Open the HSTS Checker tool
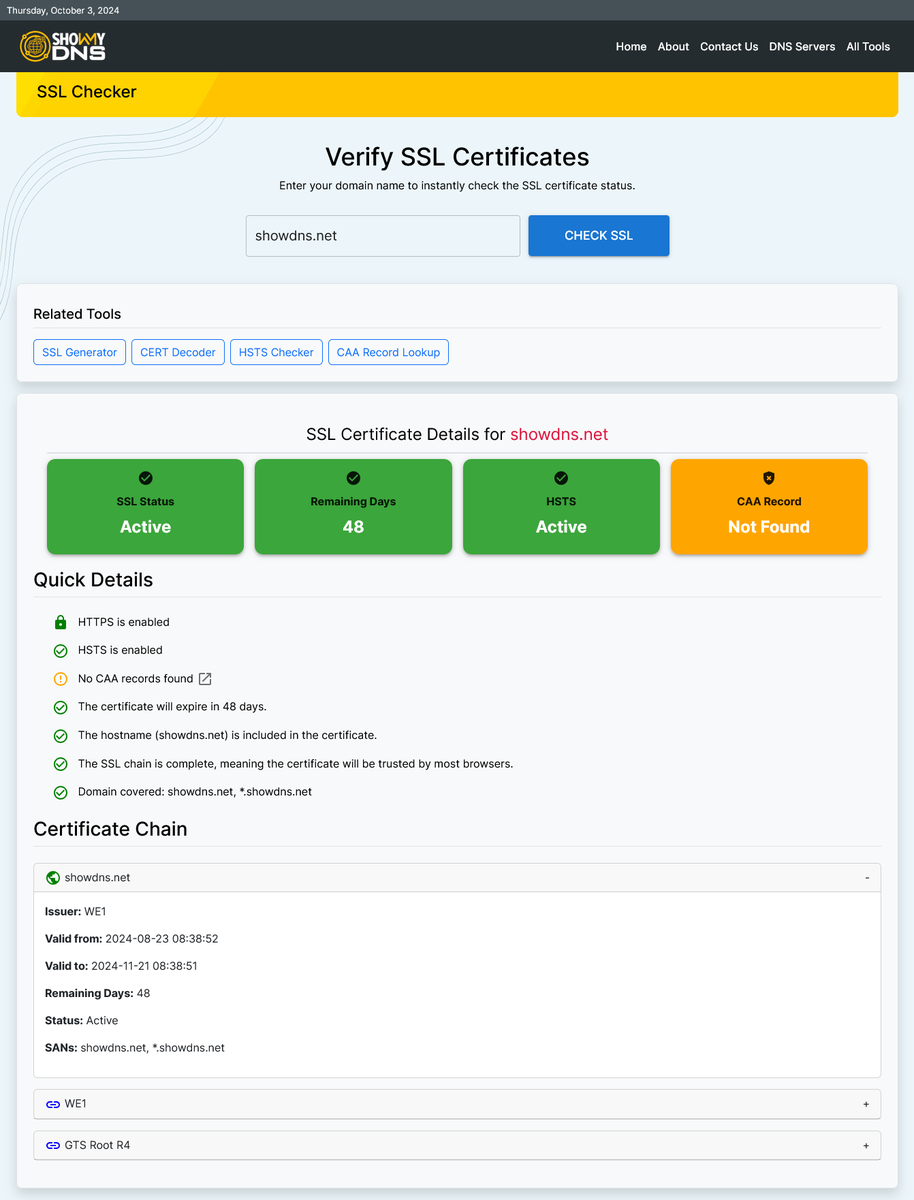Screen dimensions: 914x1200 [276, 352]
